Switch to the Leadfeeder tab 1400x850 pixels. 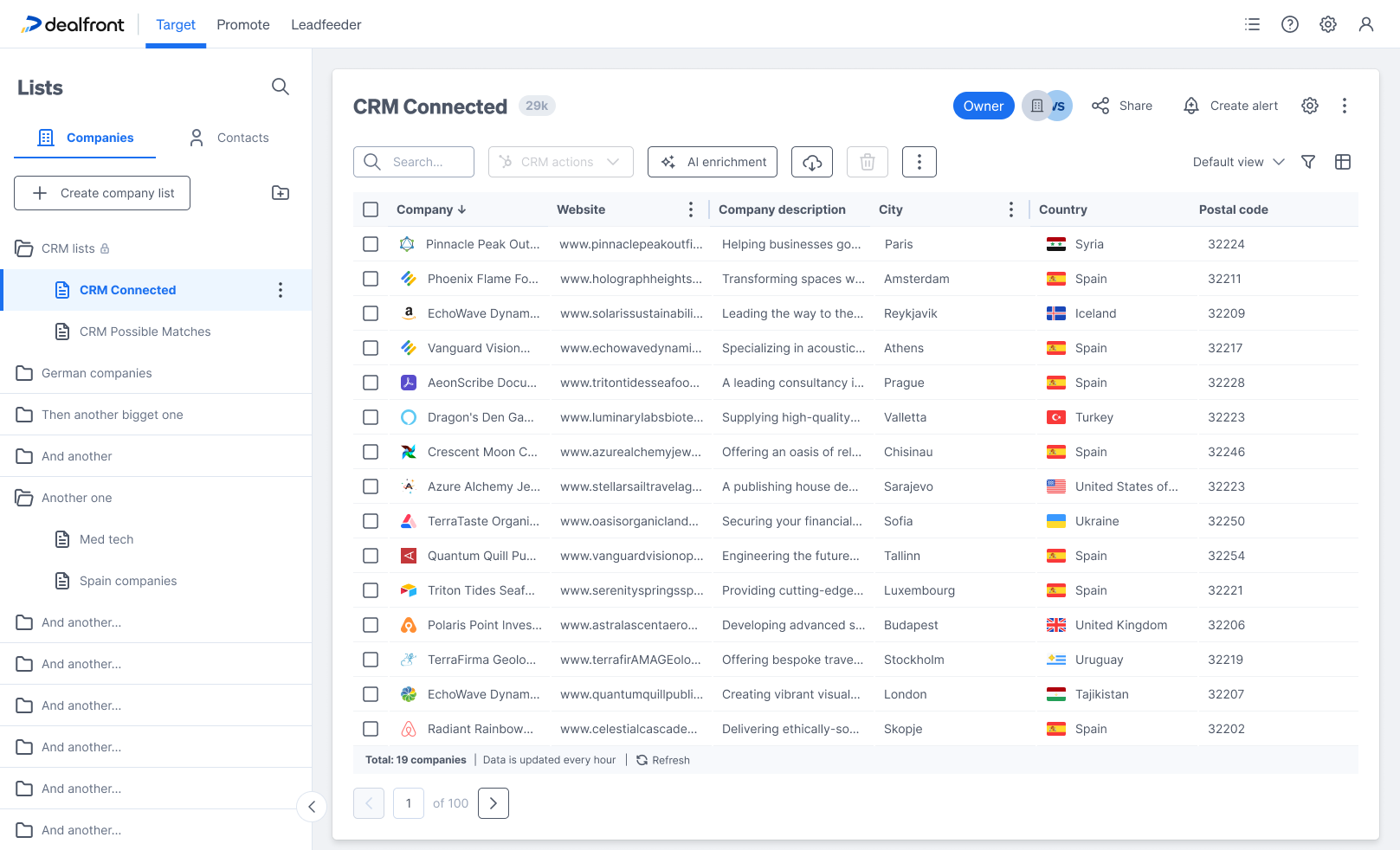point(326,24)
